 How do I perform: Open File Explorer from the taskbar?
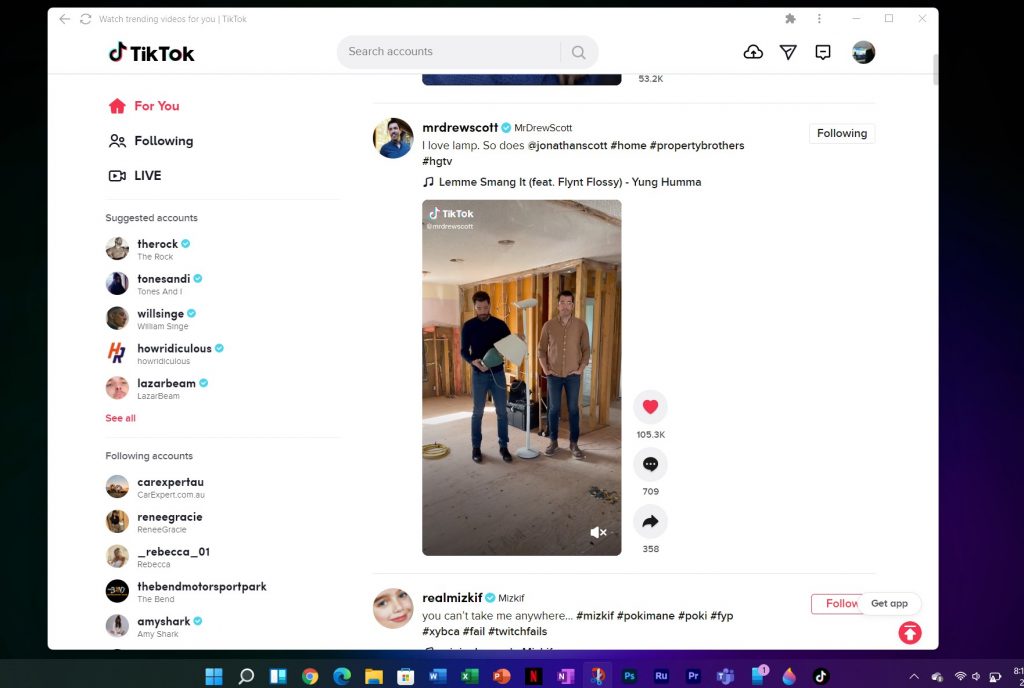coord(374,676)
